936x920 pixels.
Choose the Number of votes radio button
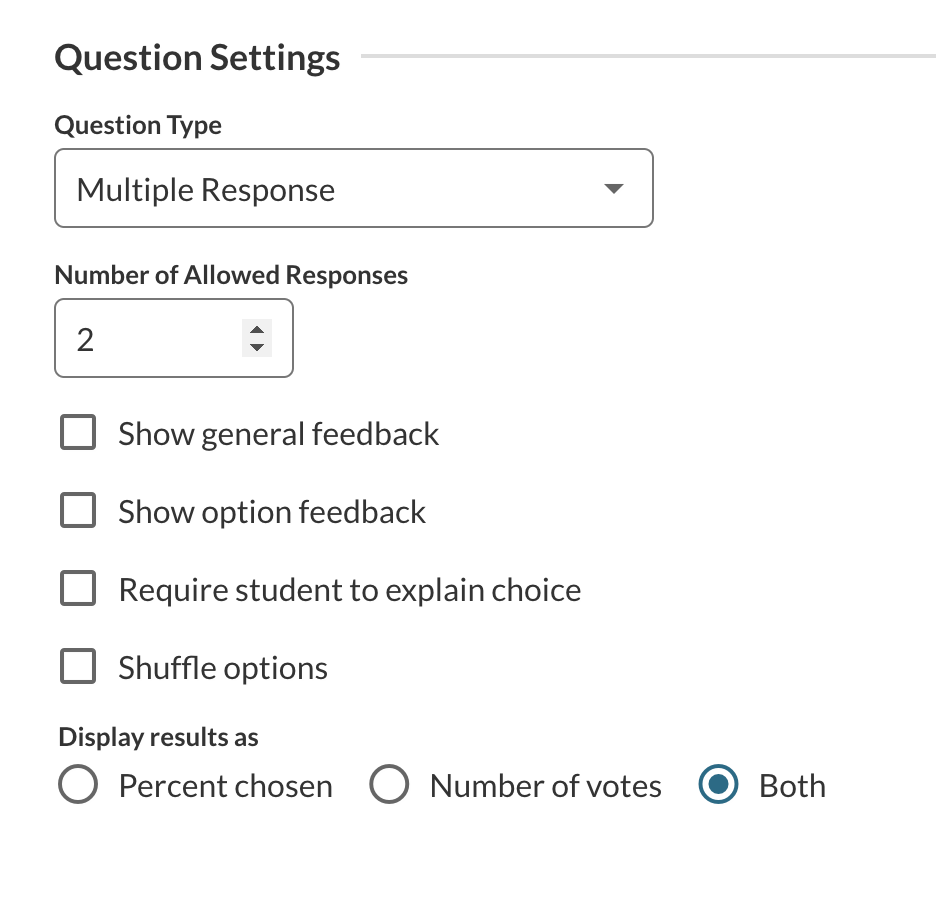pos(388,786)
